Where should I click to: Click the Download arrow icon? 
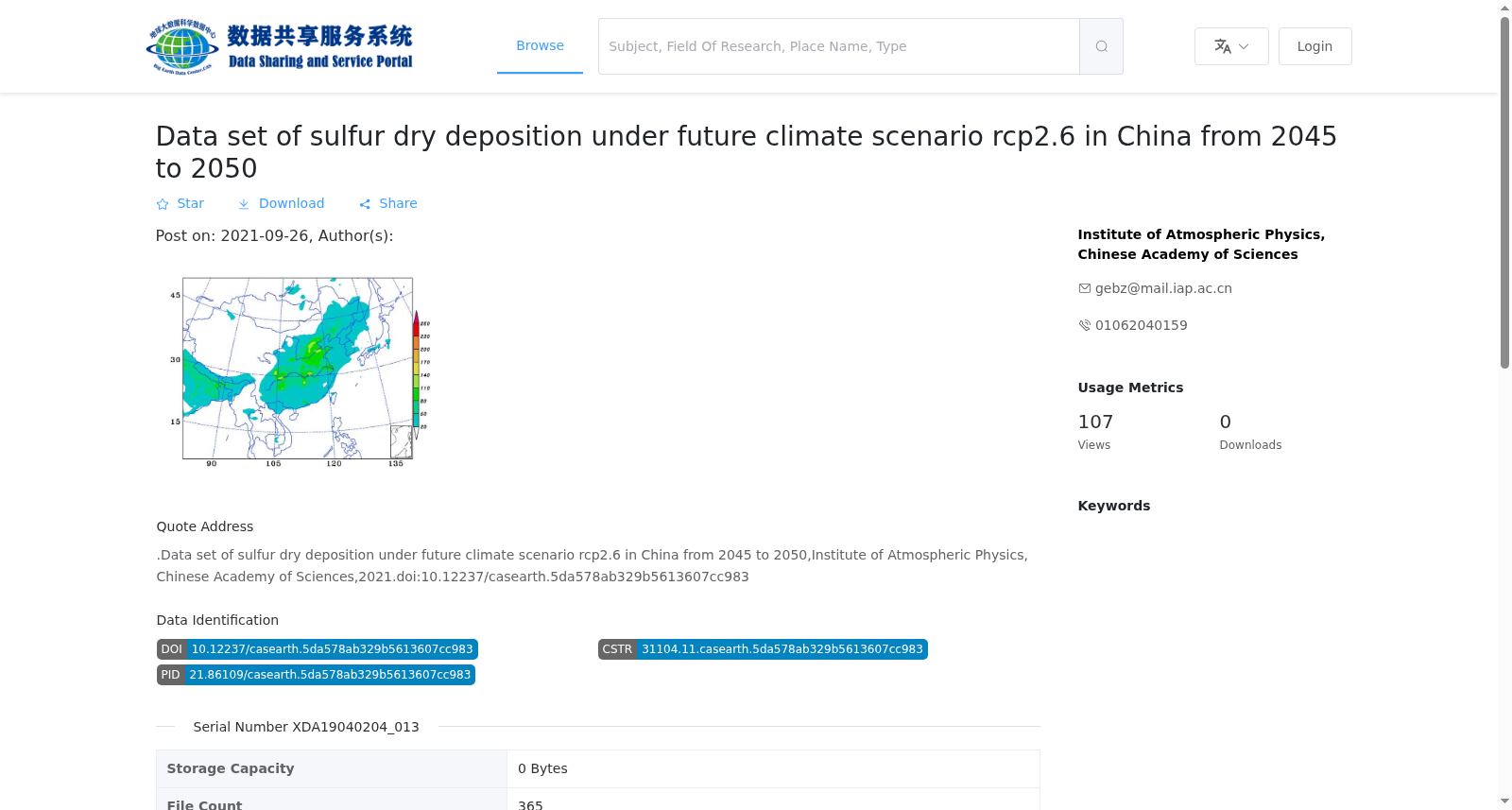[244, 204]
